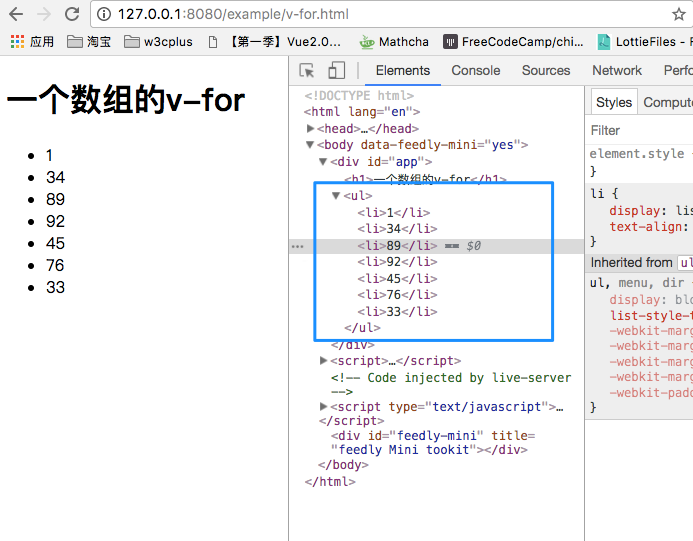Screen dimensions: 693x541
Task: Expand the first script element node
Action: pyautogui.click(x=324, y=361)
